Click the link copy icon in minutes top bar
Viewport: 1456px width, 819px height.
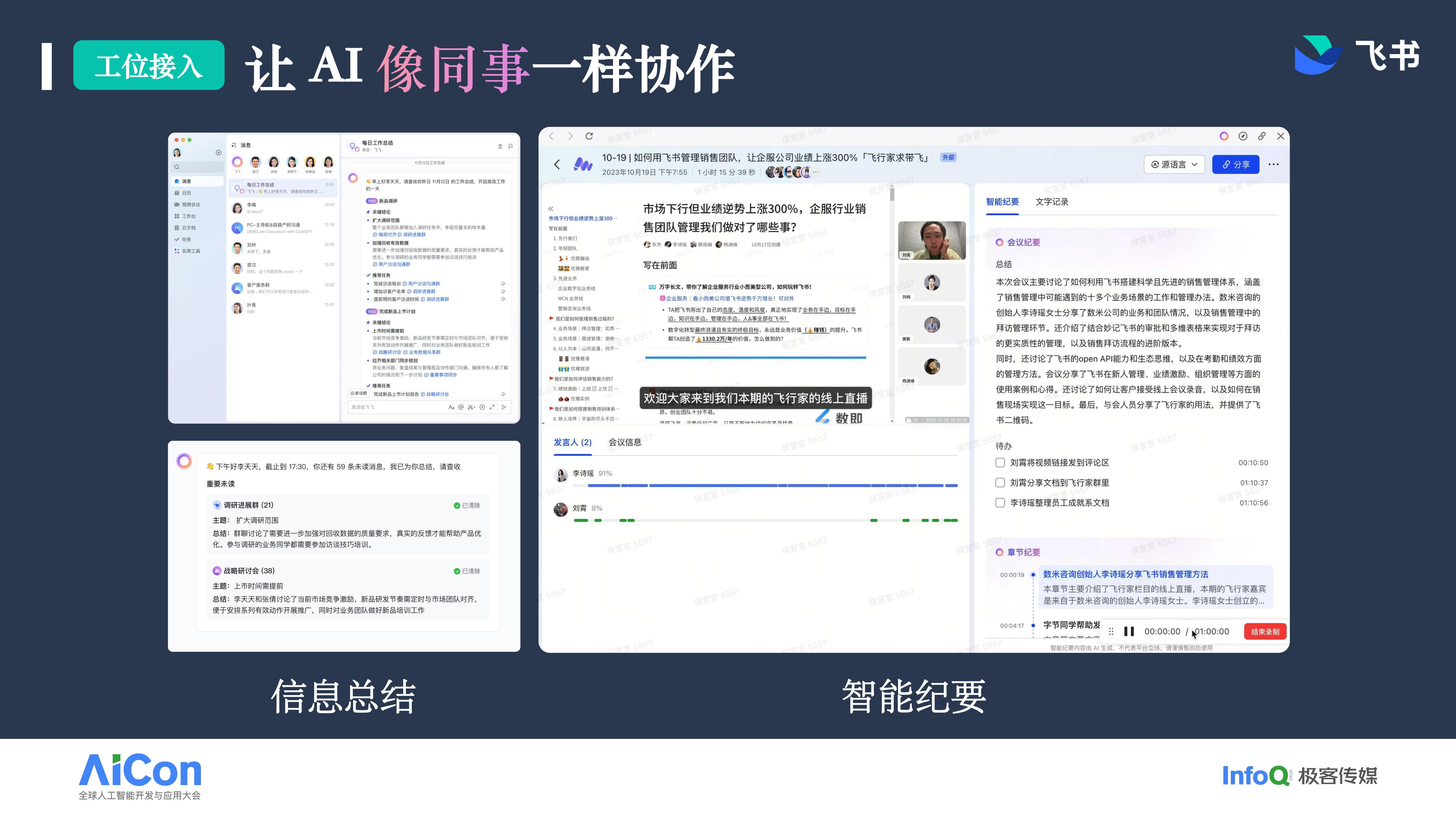pyautogui.click(x=1262, y=136)
